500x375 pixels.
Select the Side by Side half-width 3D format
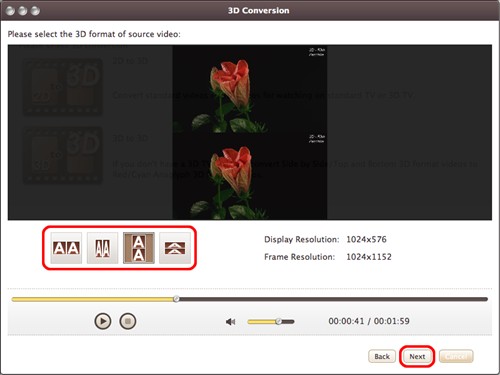click(x=102, y=248)
